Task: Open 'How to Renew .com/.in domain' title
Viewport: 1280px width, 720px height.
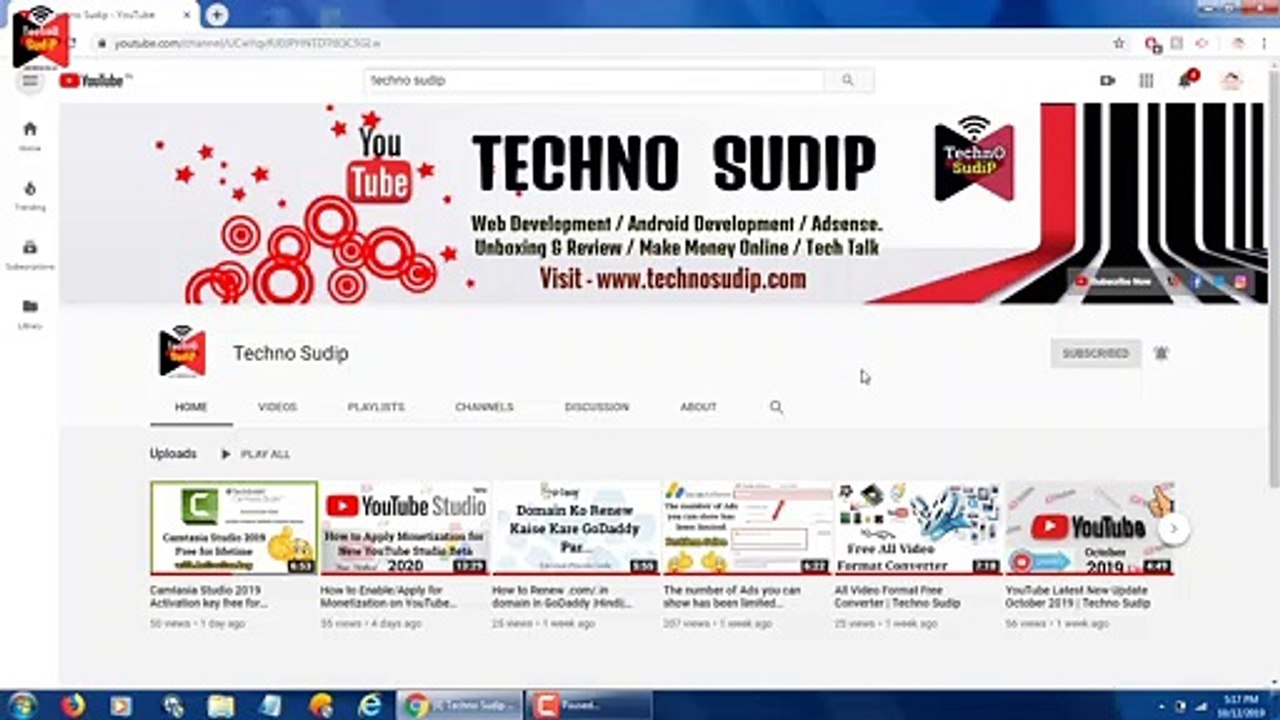Action: (x=563, y=597)
